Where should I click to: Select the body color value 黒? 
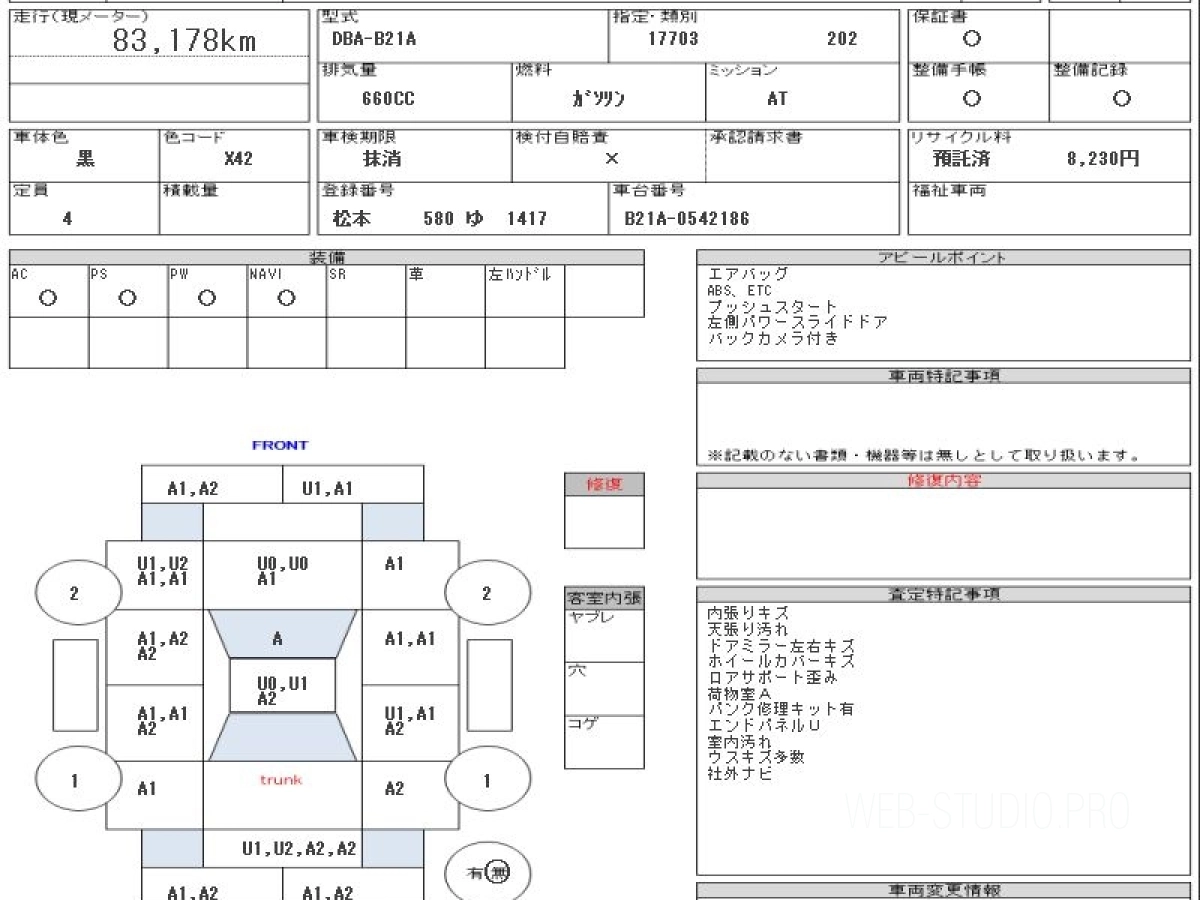86,158
